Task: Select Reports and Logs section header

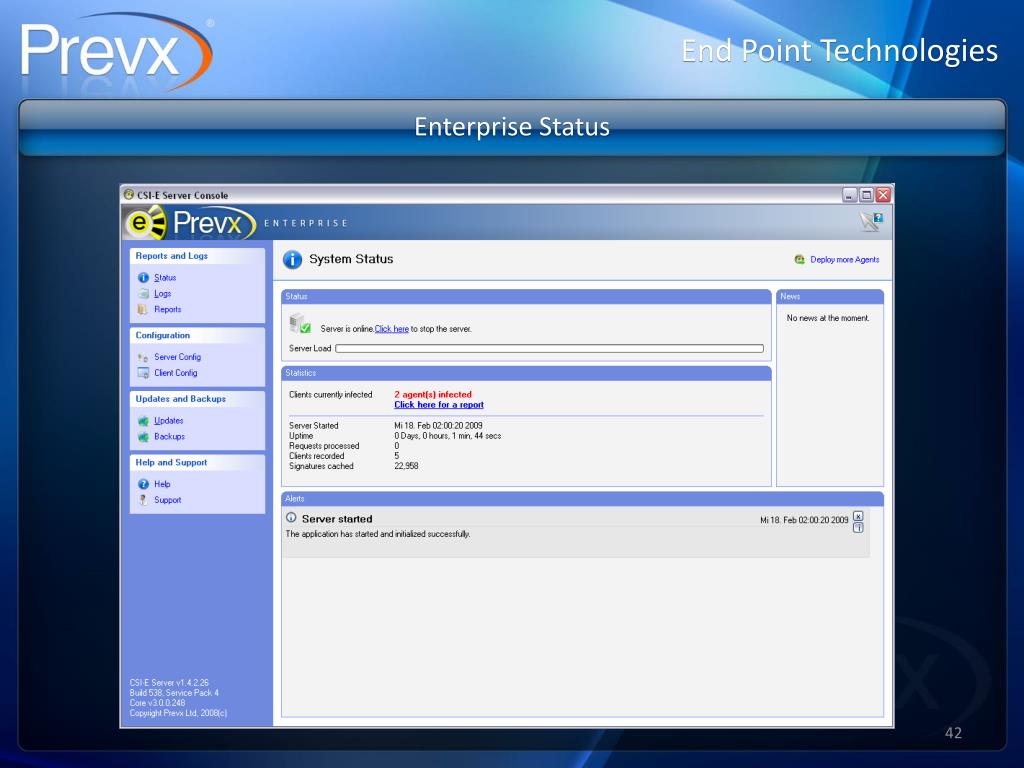Action: [172, 256]
